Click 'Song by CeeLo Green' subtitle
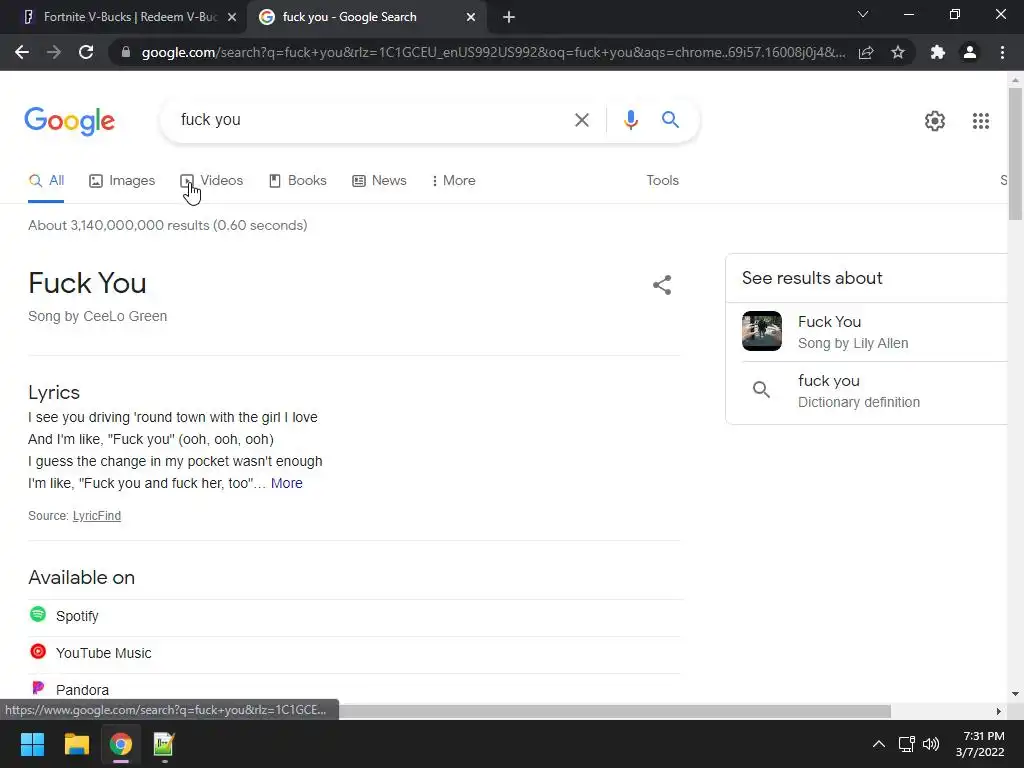 click(x=97, y=316)
